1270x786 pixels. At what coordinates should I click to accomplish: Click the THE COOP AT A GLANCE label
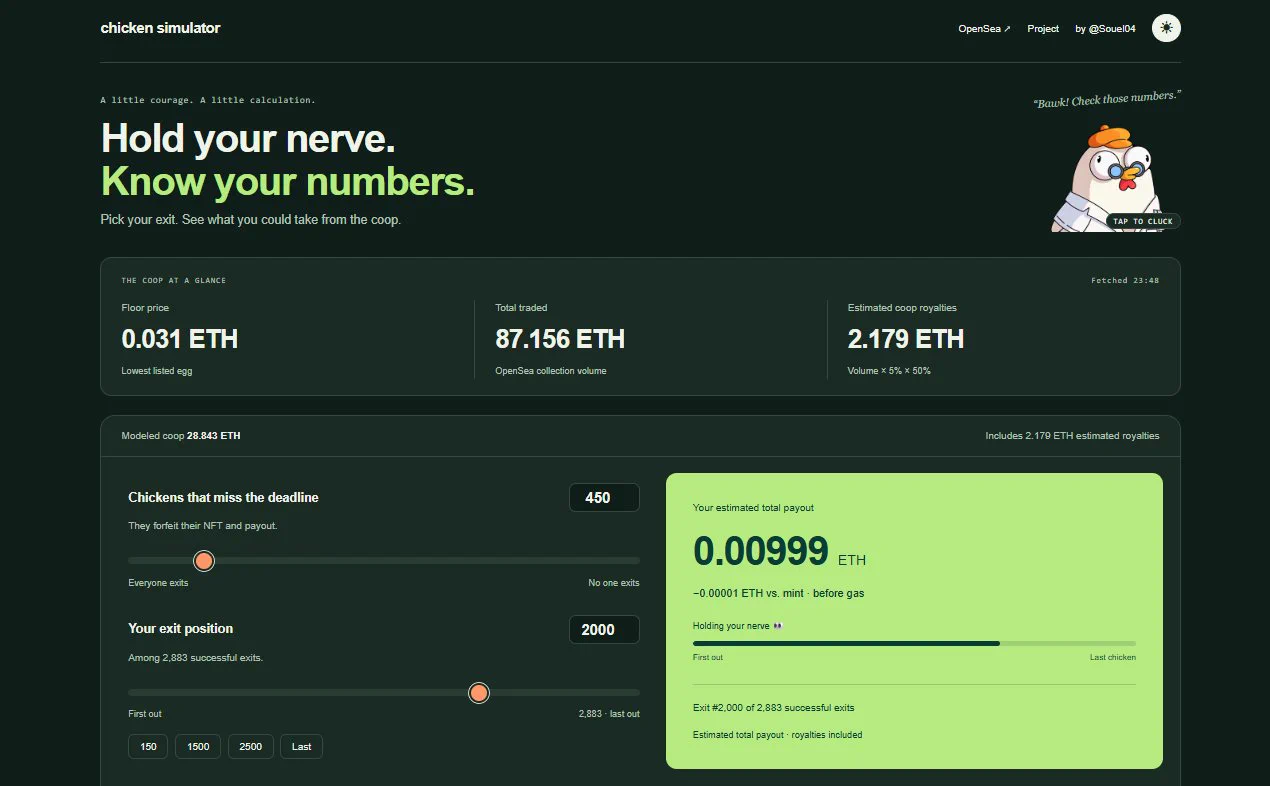pos(174,281)
